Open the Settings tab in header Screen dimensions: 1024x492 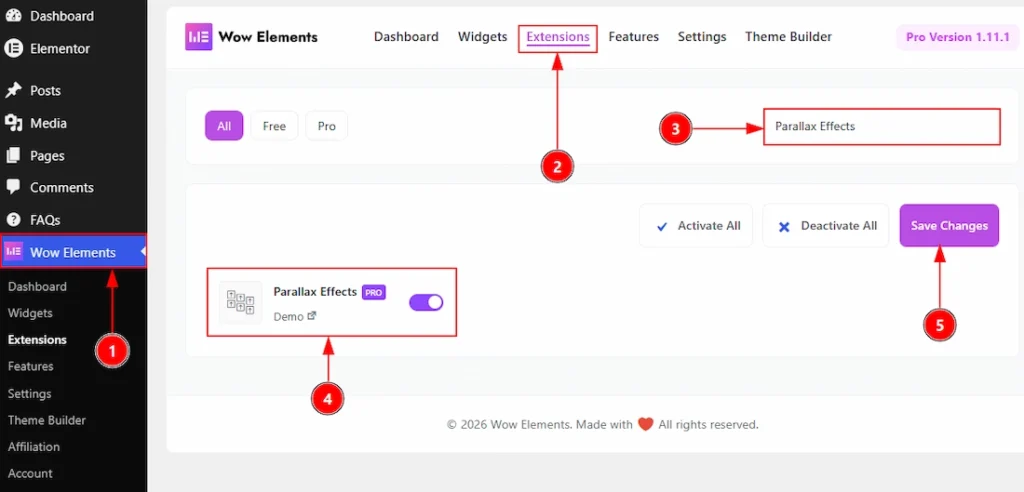[x=702, y=37]
